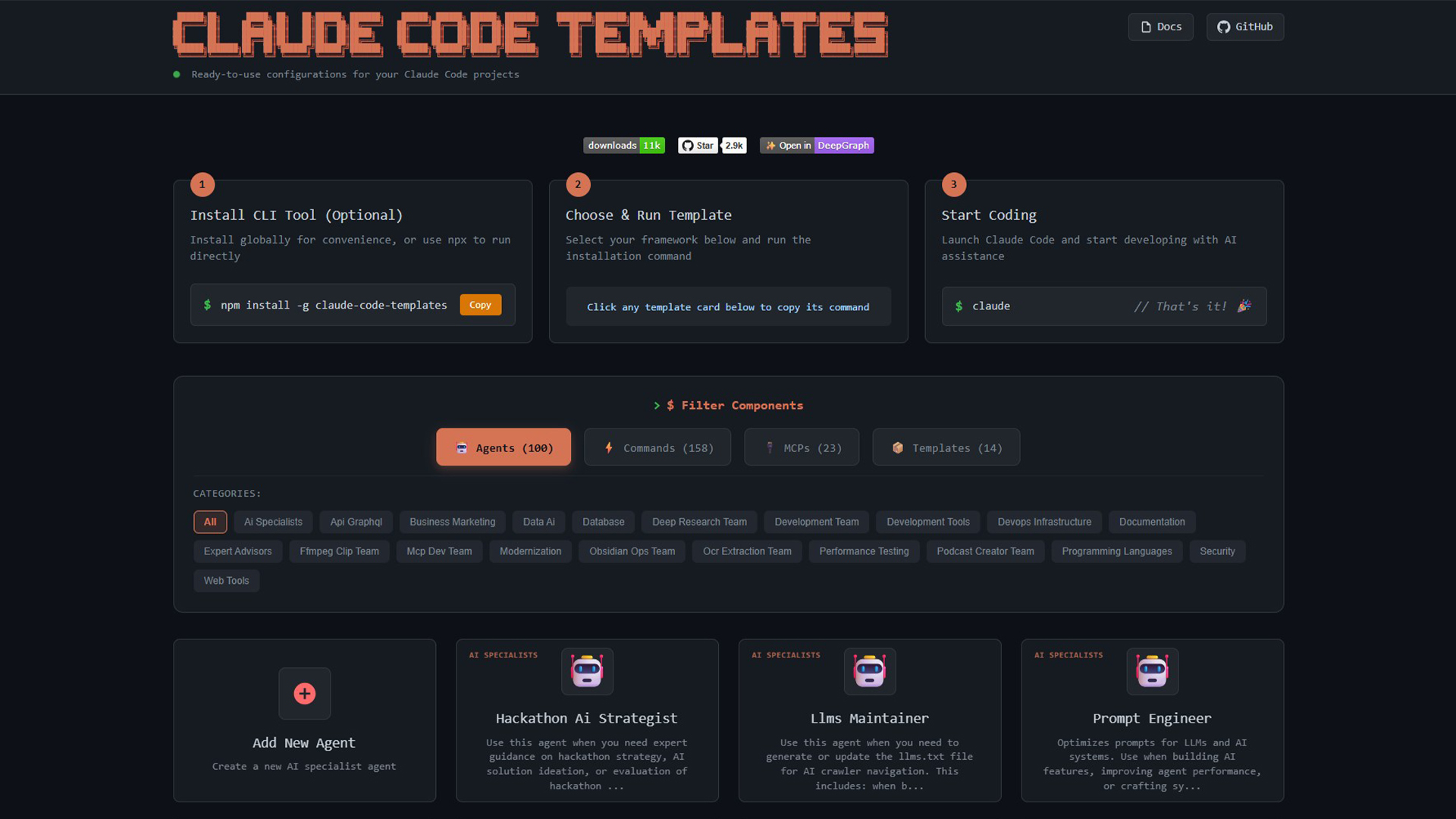Filter by Obsidian Ops Team category
The image size is (1456, 819).
pos(632,551)
